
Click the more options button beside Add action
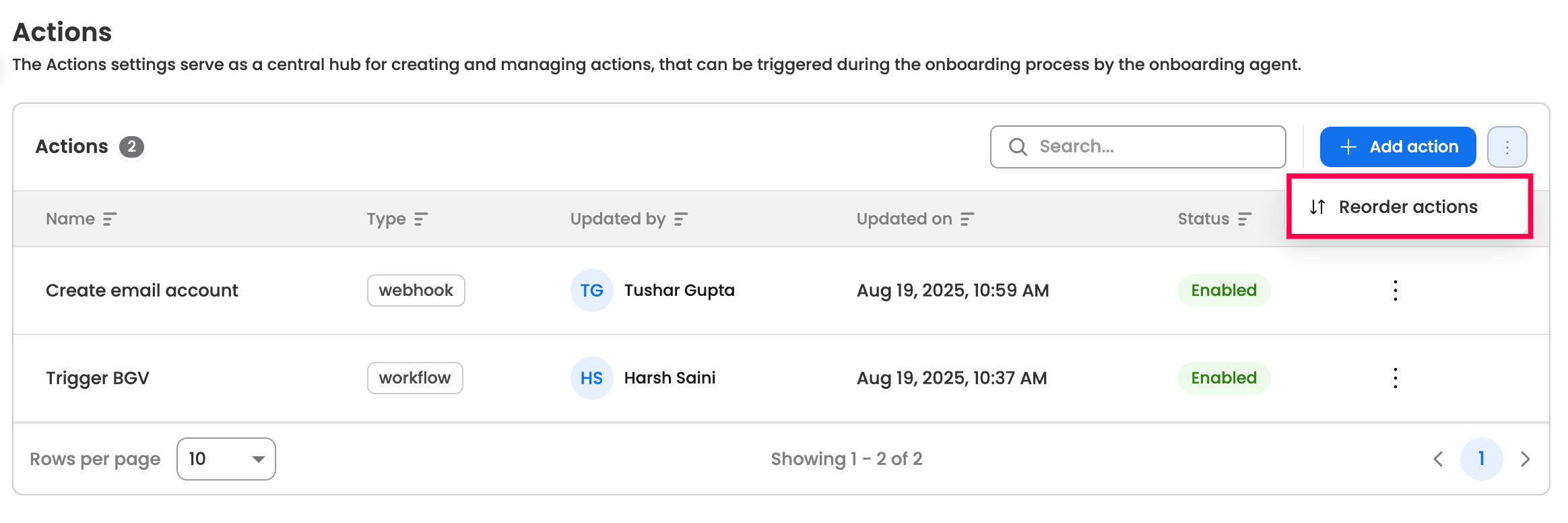click(x=1507, y=147)
